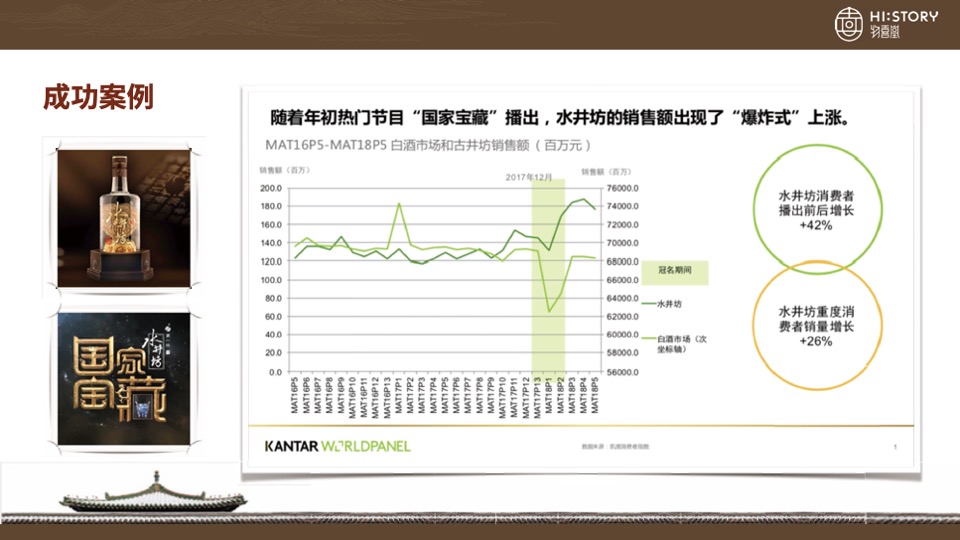Click the 白酒市场 legend entry
Viewport: 960px width, 540px height.
pos(674,343)
